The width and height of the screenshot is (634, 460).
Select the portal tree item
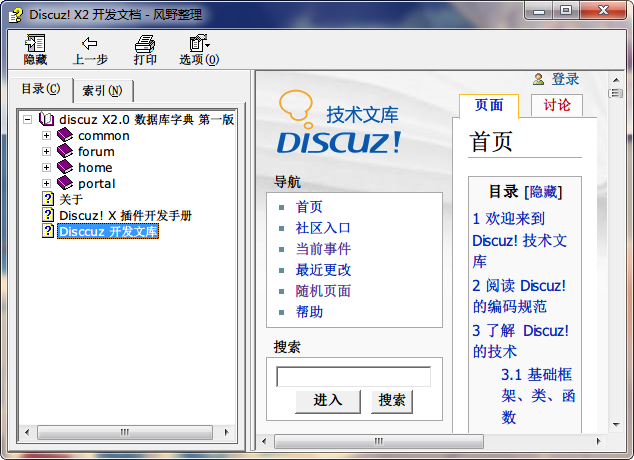[97, 184]
